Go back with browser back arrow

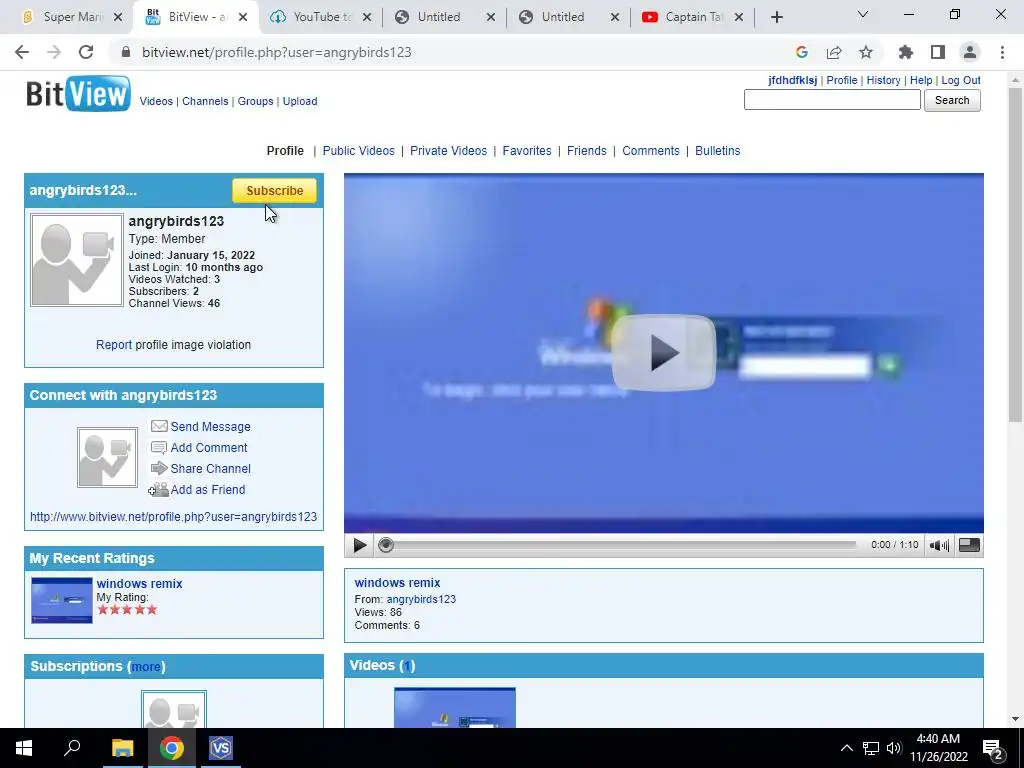[22, 52]
